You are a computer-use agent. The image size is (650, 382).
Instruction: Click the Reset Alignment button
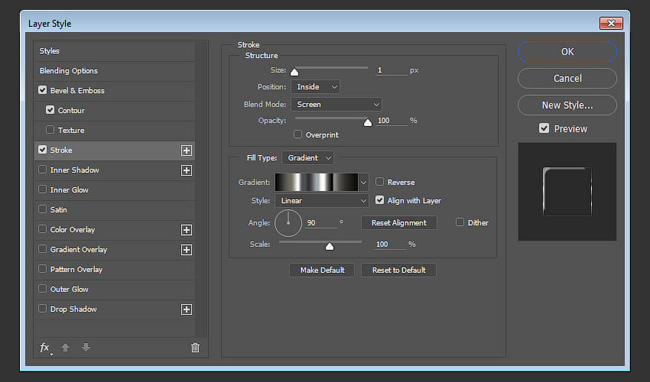pos(399,223)
